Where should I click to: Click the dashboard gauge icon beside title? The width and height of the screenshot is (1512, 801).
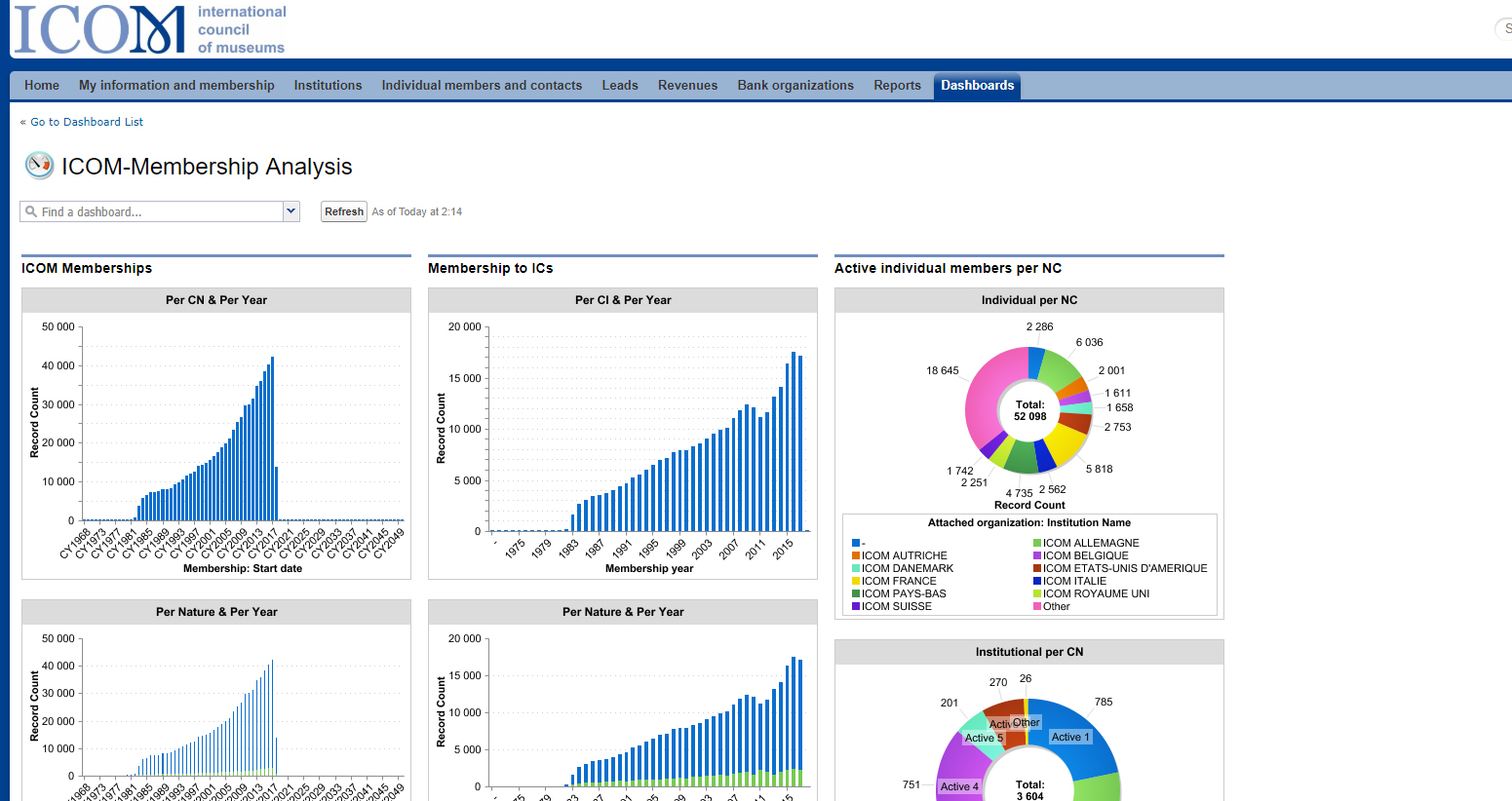point(39,166)
